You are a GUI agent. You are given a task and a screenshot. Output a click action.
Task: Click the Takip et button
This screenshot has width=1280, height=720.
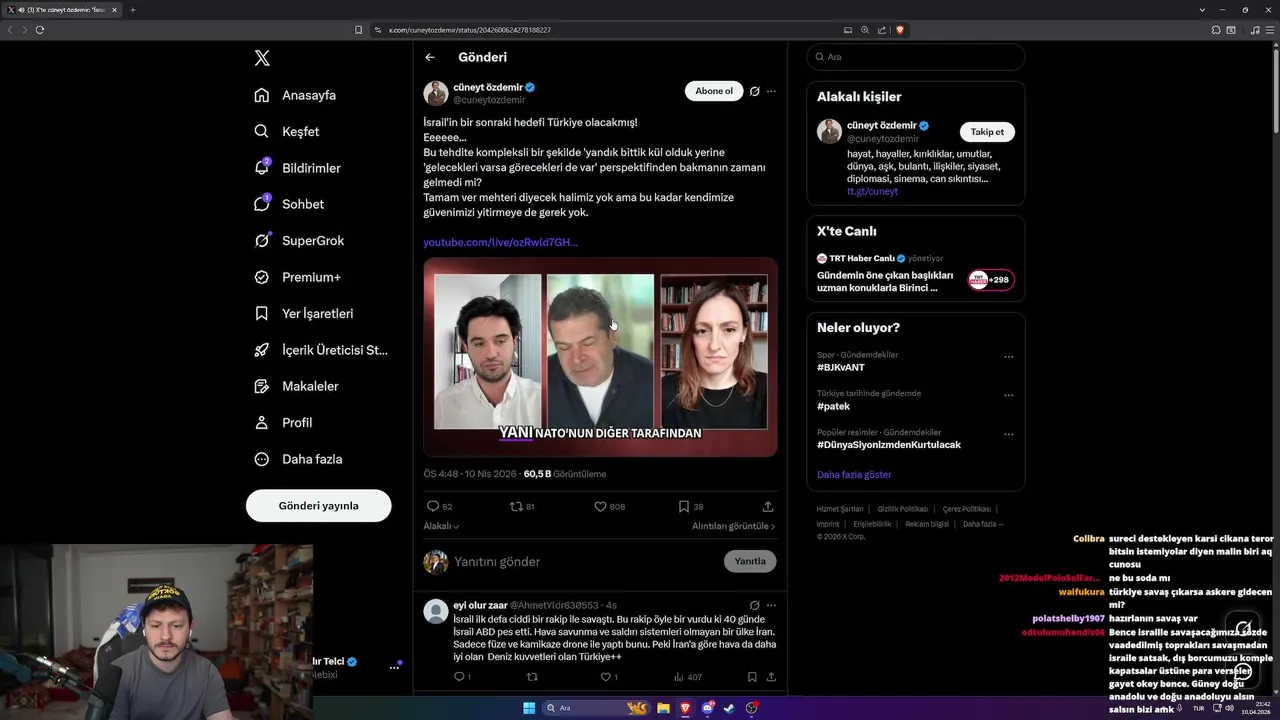987,132
